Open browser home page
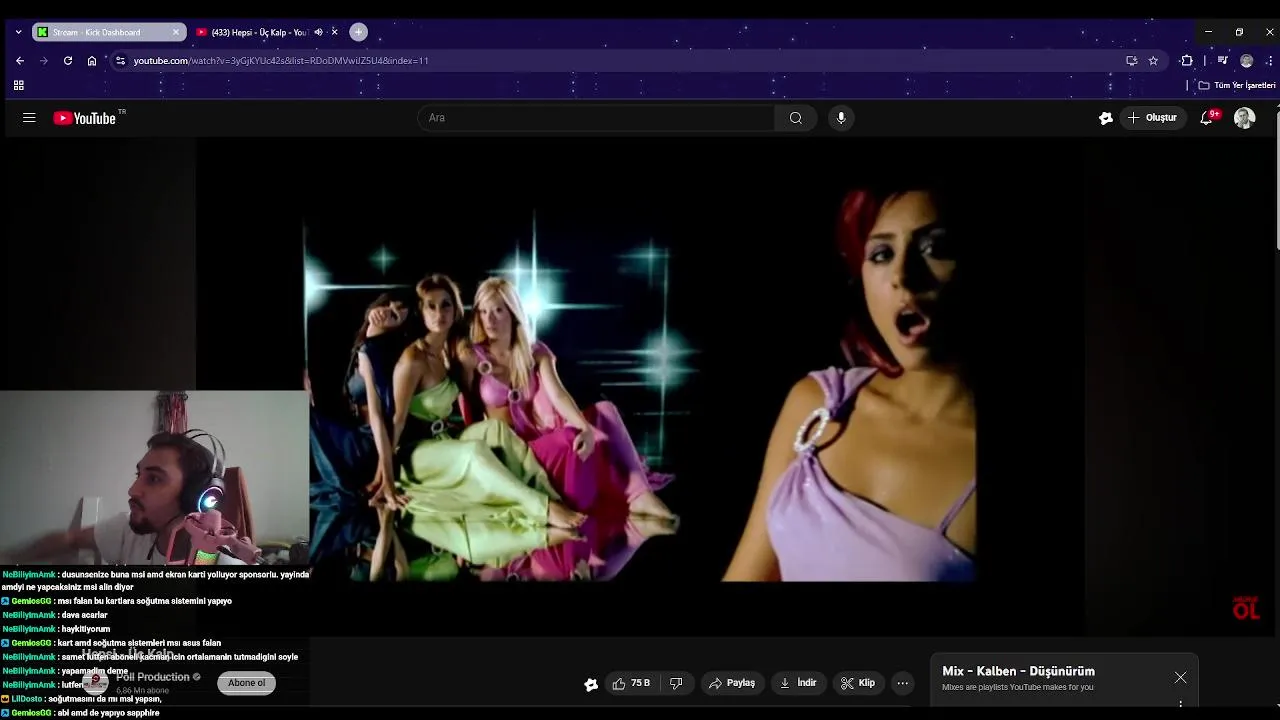1280x720 pixels. coord(92,60)
